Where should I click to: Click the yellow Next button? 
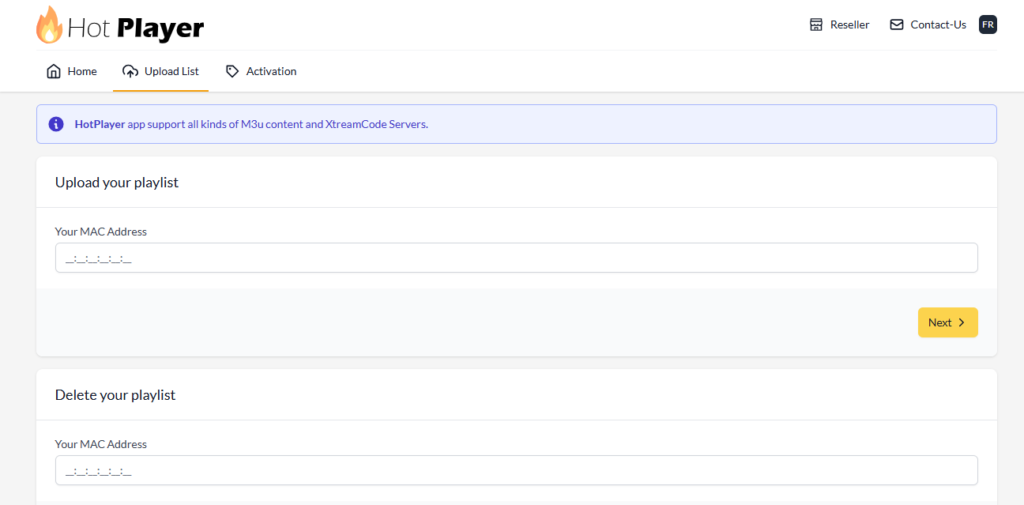(948, 322)
